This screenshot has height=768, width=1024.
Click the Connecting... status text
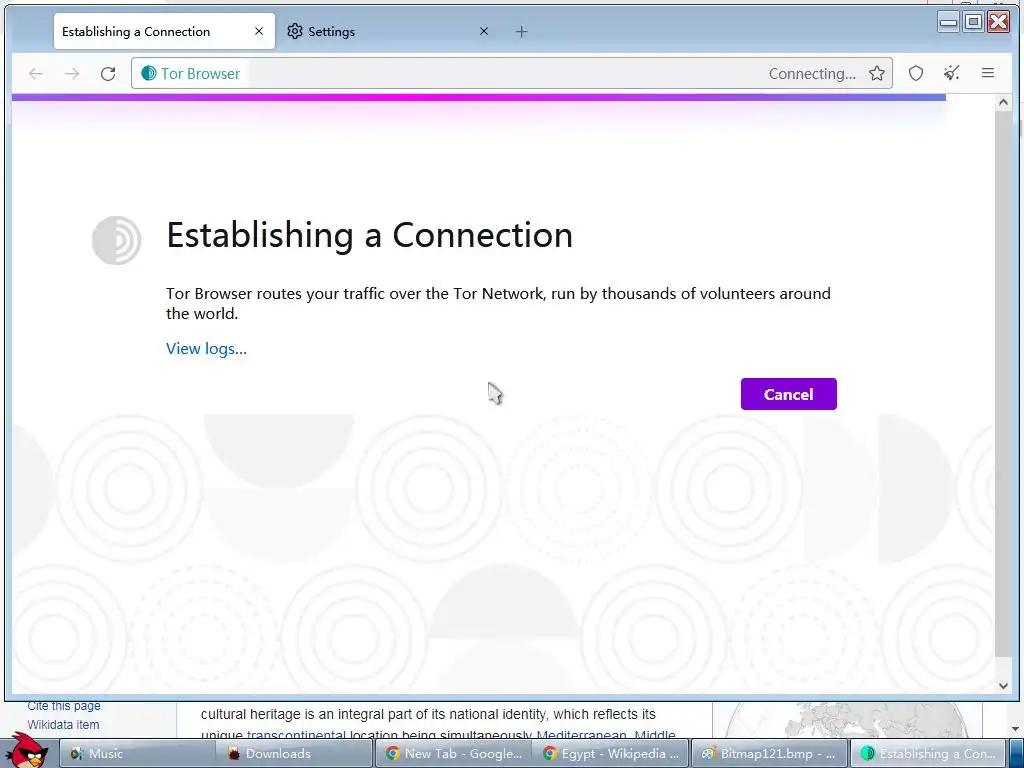coord(812,74)
